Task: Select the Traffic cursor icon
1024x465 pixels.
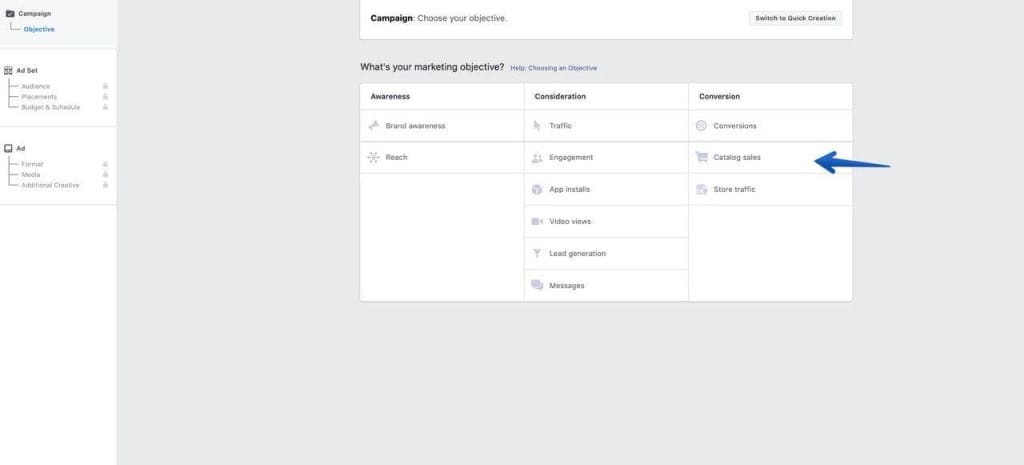Action: [537, 126]
